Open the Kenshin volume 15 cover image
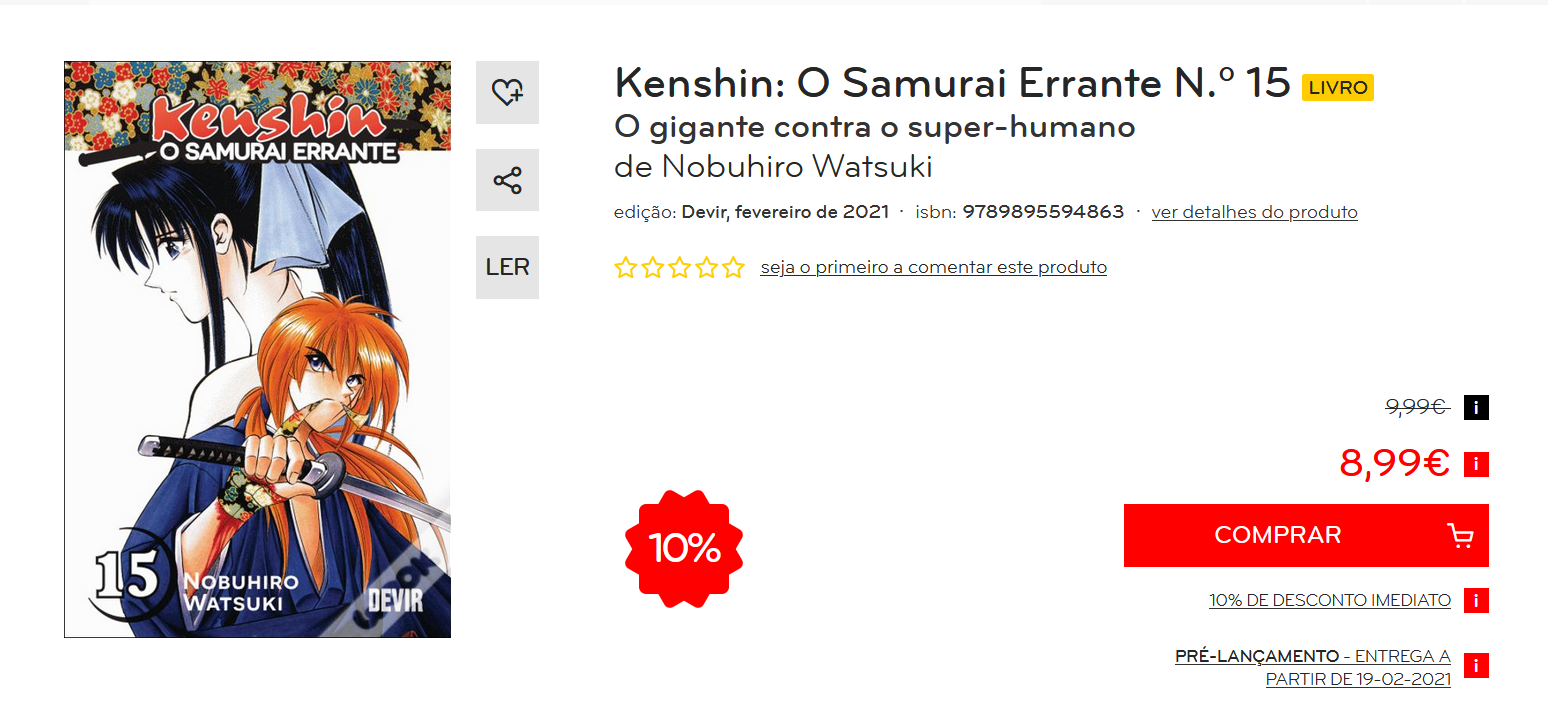The height and width of the screenshot is (712, 1548). click(257, 349)
